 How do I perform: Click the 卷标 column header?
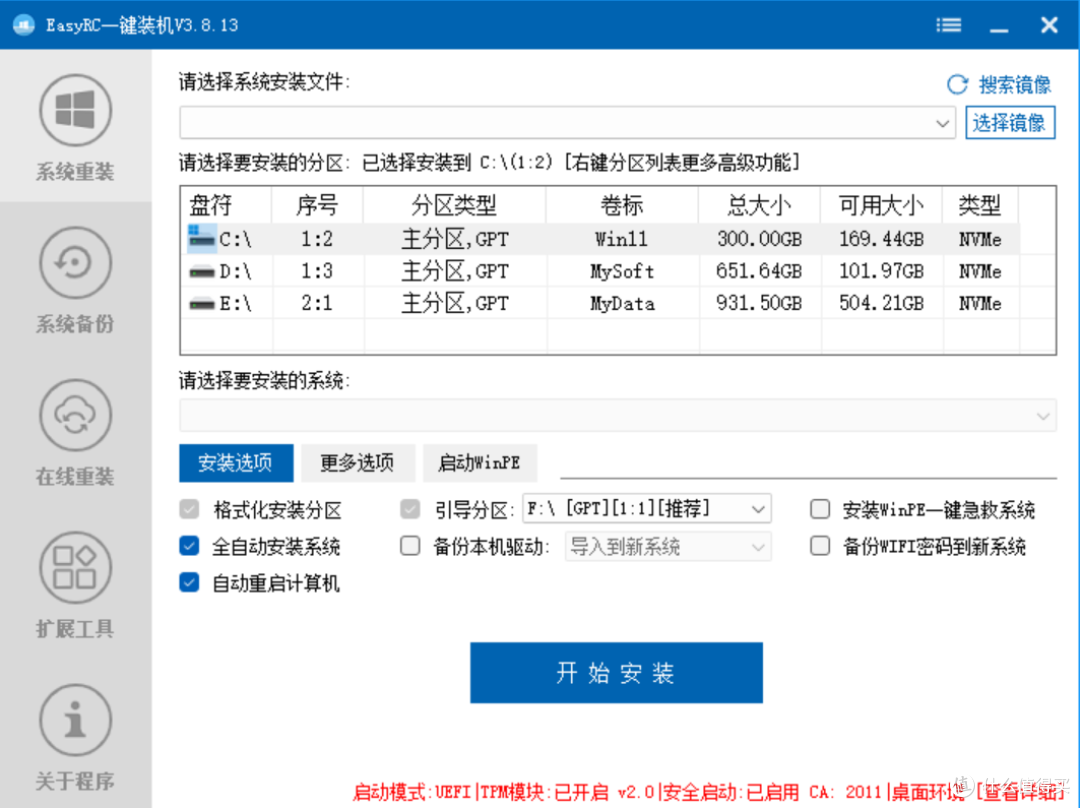pos(621,205)
